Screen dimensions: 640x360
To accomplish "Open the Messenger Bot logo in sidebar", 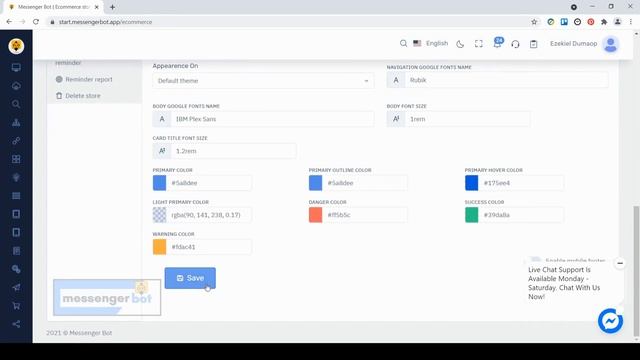I will click(x=16, y=46).
